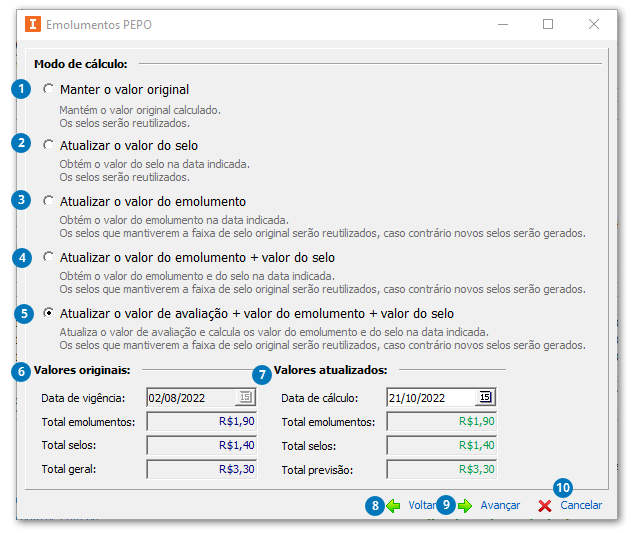Click the "Data de cálculo:" label
The width and height of the screenshot is (631, 533).
click(320, 398)
